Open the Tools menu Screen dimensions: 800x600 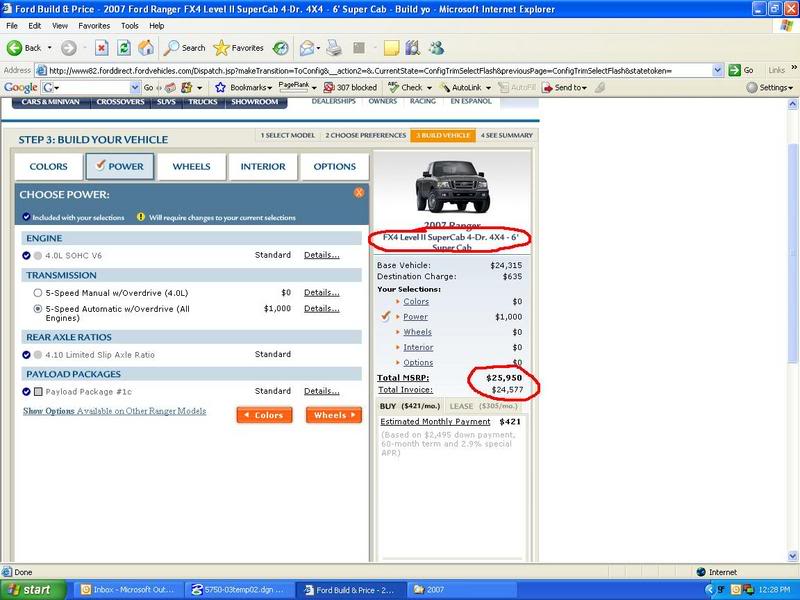(x=130, y=26)
